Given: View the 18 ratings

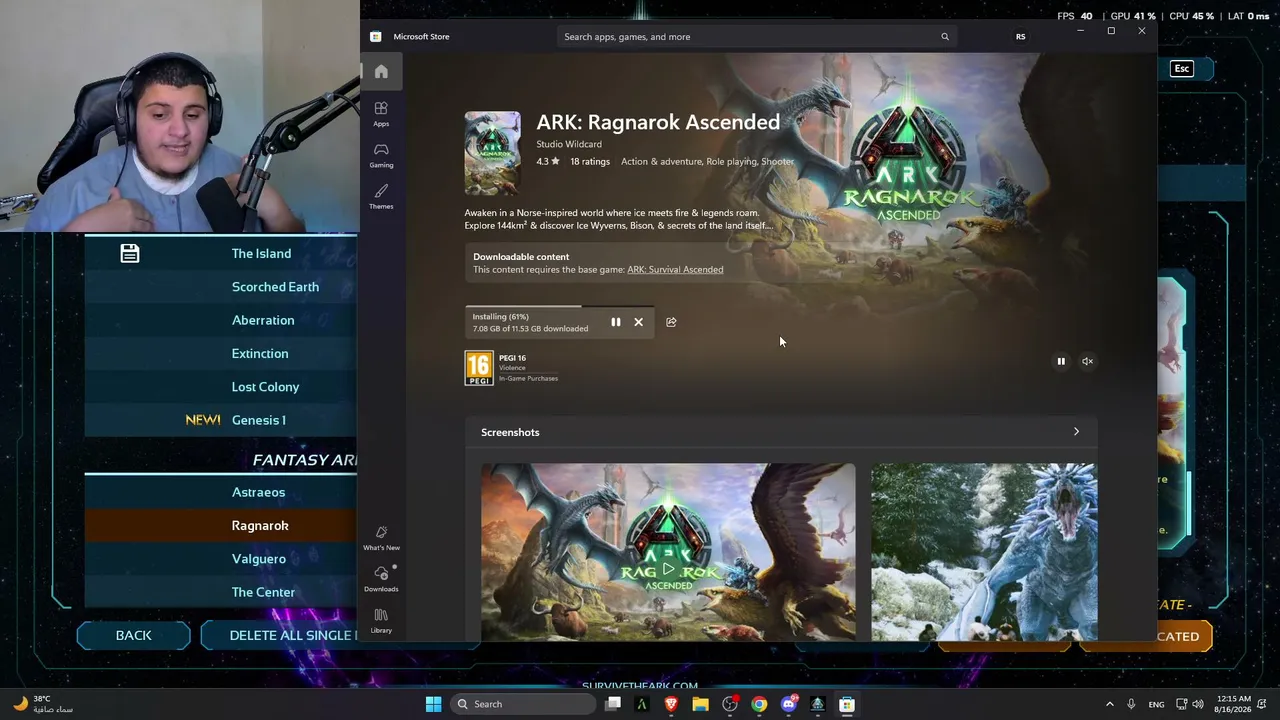Looking at the screenshot, I should tap(590, 162).
